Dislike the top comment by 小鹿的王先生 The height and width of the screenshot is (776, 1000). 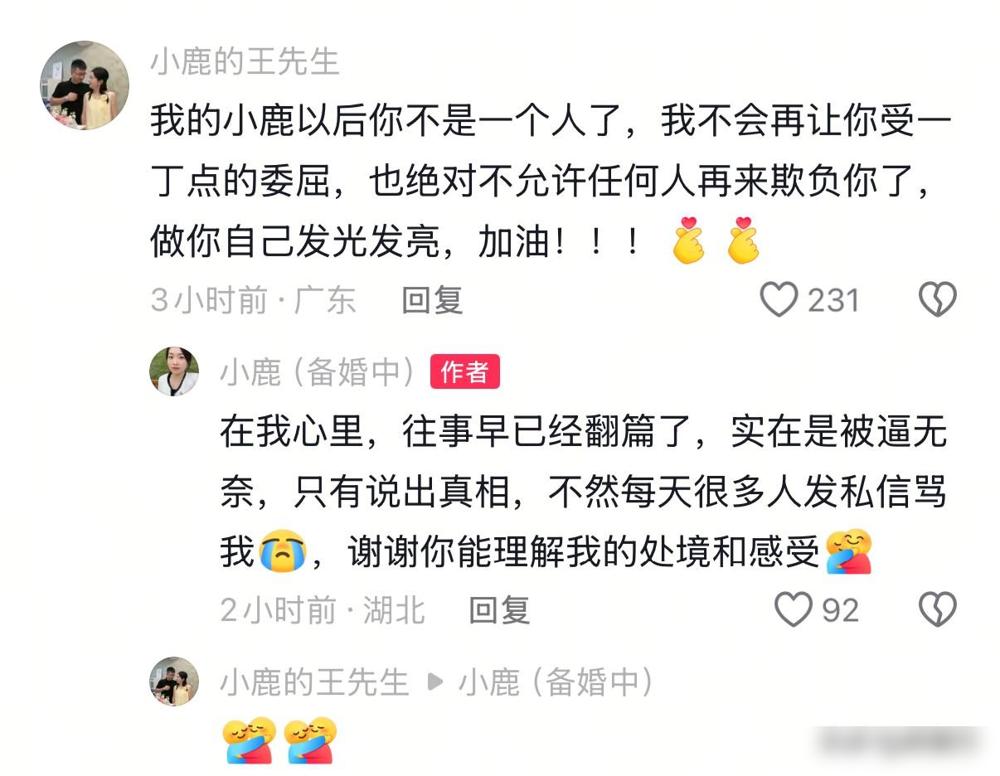tap(938, 299)
